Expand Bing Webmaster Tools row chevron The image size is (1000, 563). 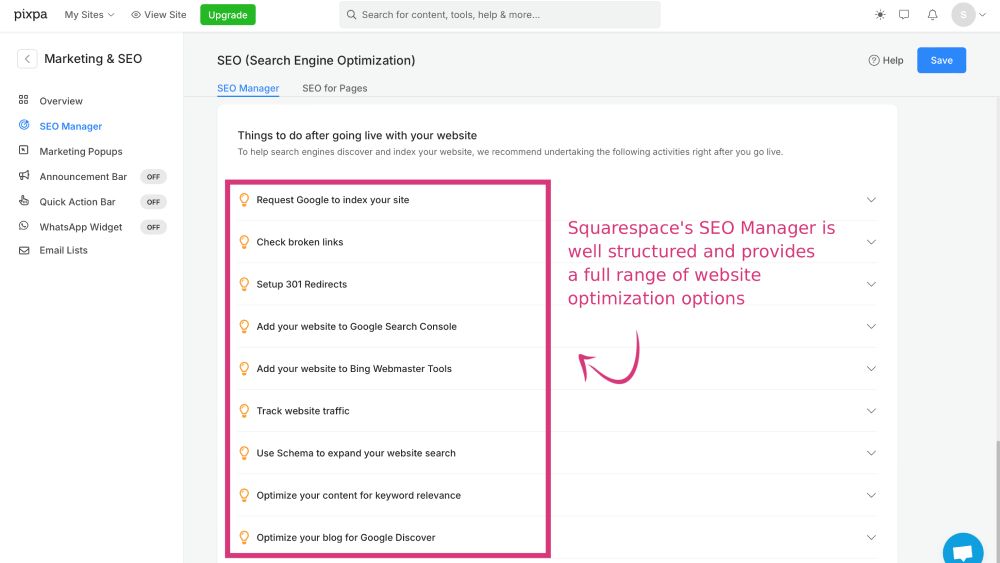[871, 369]
